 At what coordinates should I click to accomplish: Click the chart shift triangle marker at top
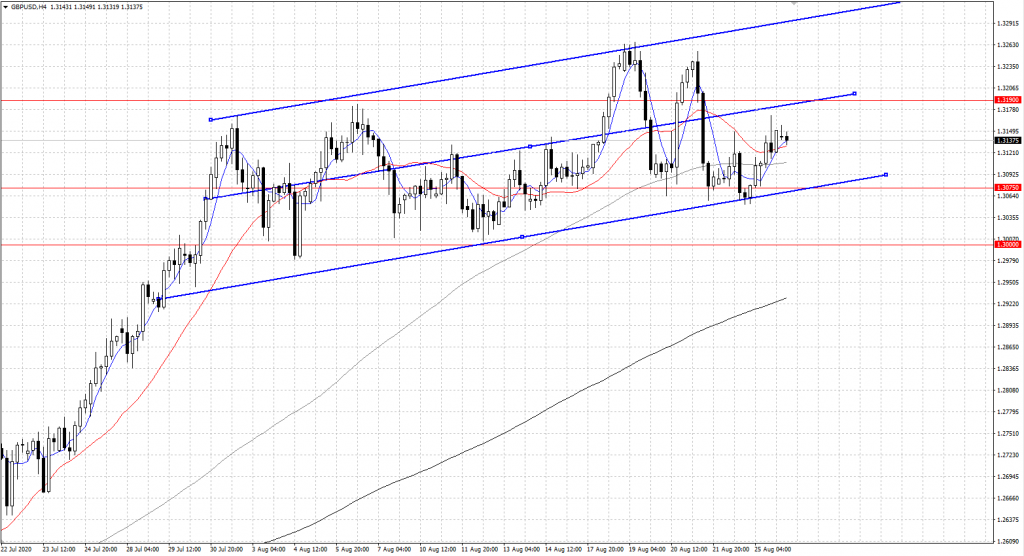point(823,3)
